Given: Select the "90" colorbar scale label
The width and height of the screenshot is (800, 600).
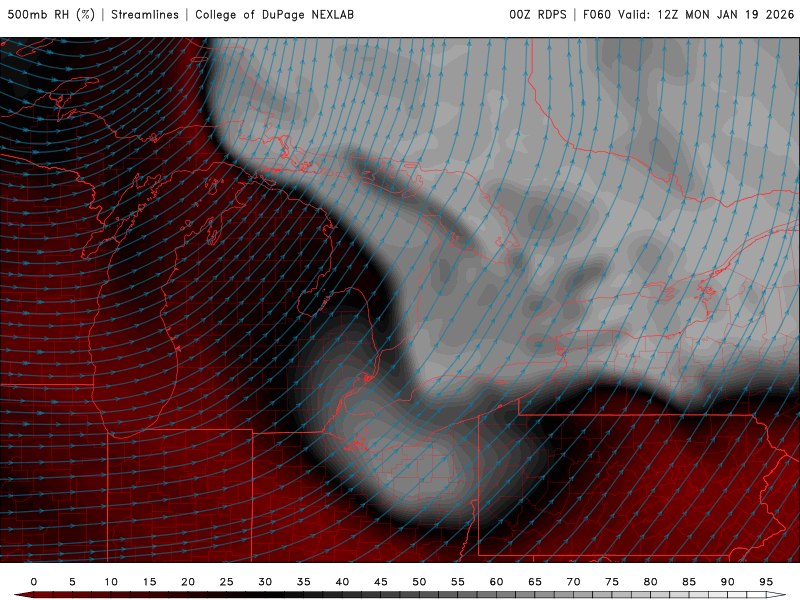Looking at the screenshot, I should [x=728, y=582].
